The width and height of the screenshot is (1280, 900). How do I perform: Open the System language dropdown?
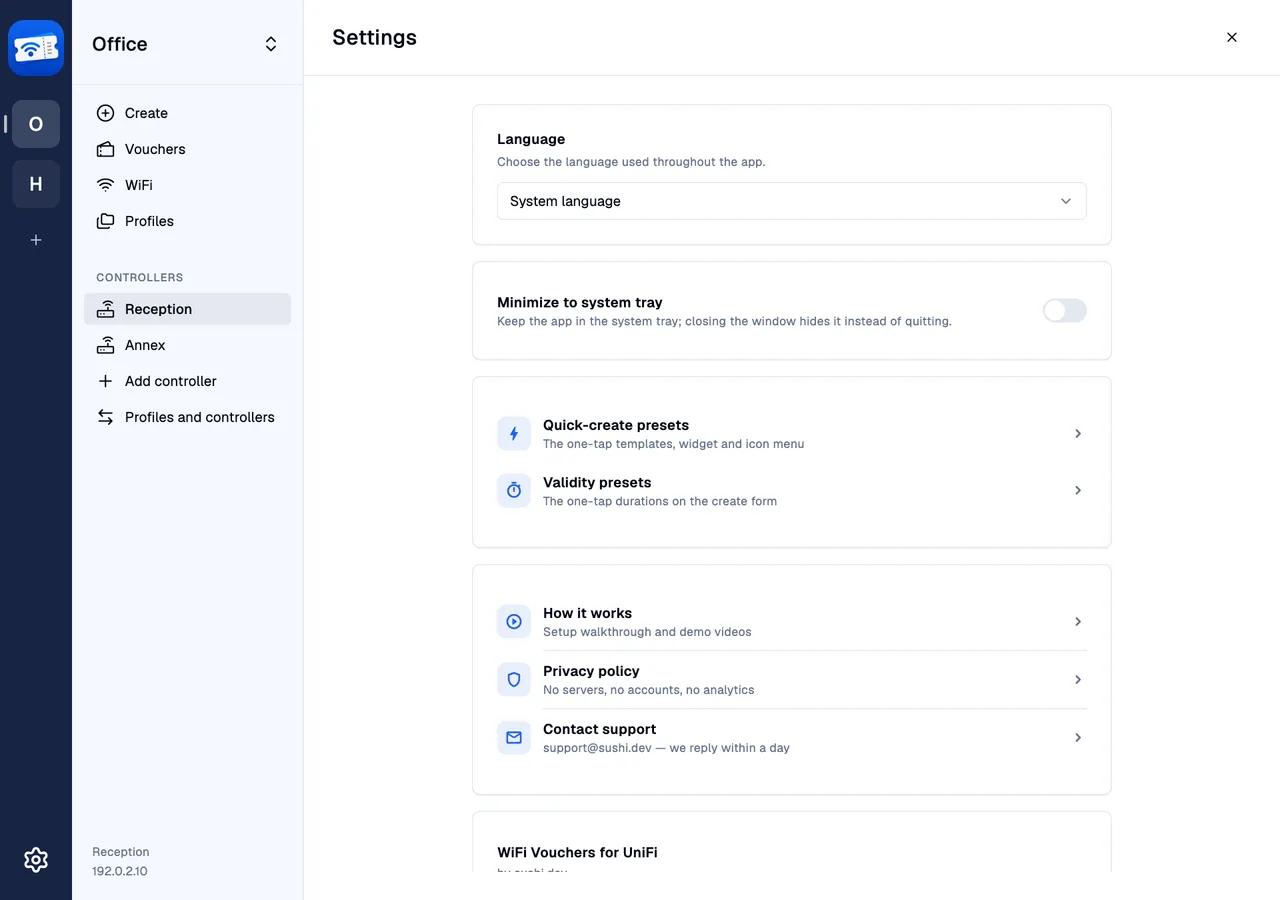(792, 201)
